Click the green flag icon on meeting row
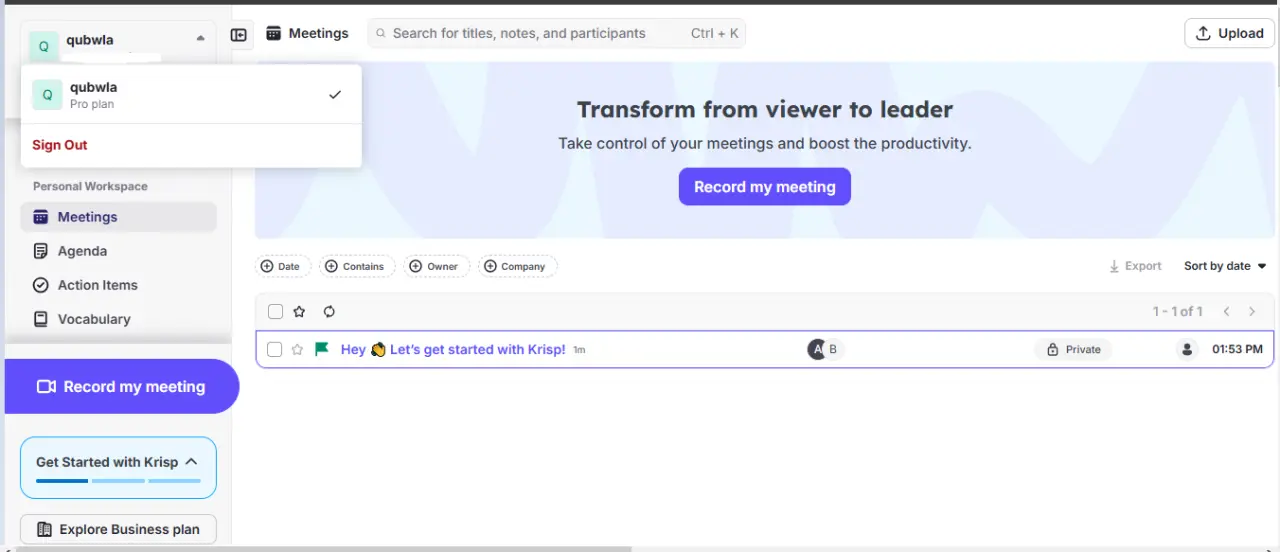The height and width of the screenshot is (552, 1280). pos(322,349)
